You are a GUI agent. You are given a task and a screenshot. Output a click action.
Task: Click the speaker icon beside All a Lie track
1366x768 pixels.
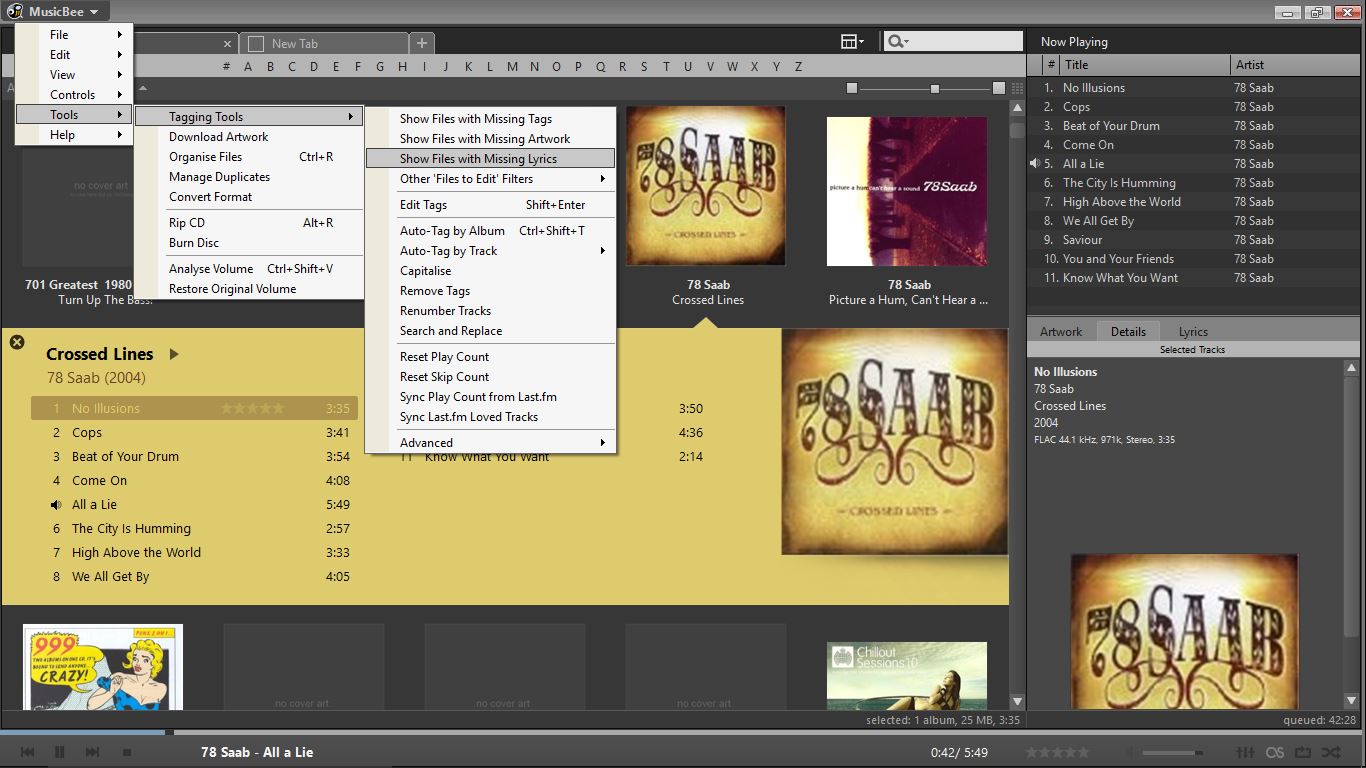56,505
